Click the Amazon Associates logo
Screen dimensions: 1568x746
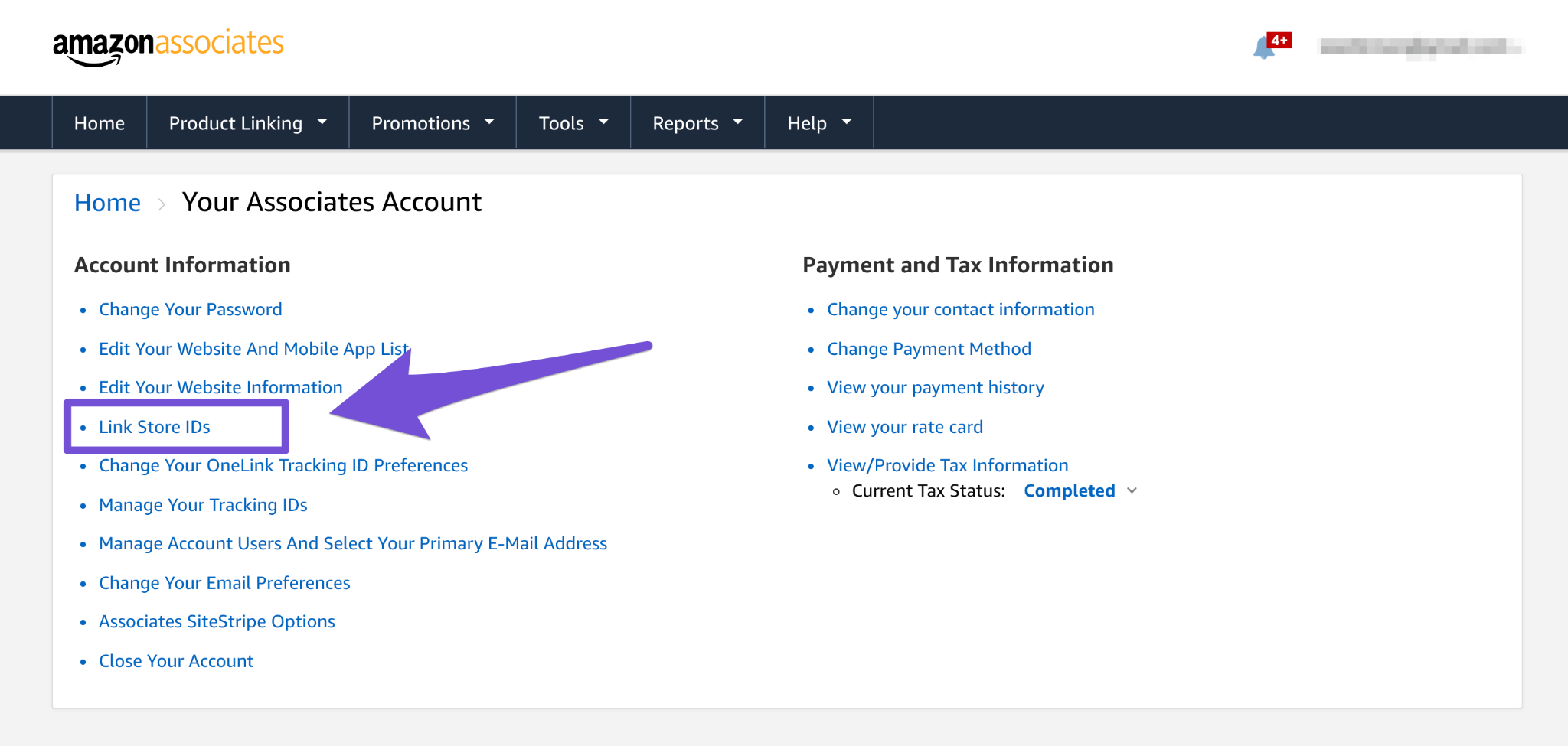(x=168, y=47)
